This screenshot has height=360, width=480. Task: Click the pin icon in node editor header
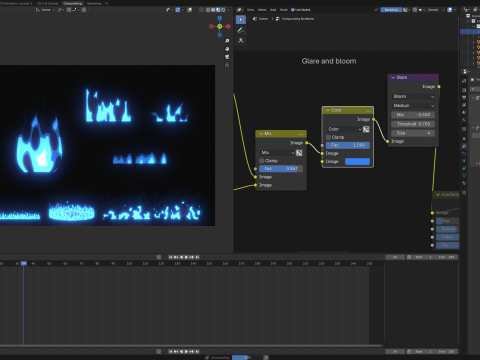point(376,10)
